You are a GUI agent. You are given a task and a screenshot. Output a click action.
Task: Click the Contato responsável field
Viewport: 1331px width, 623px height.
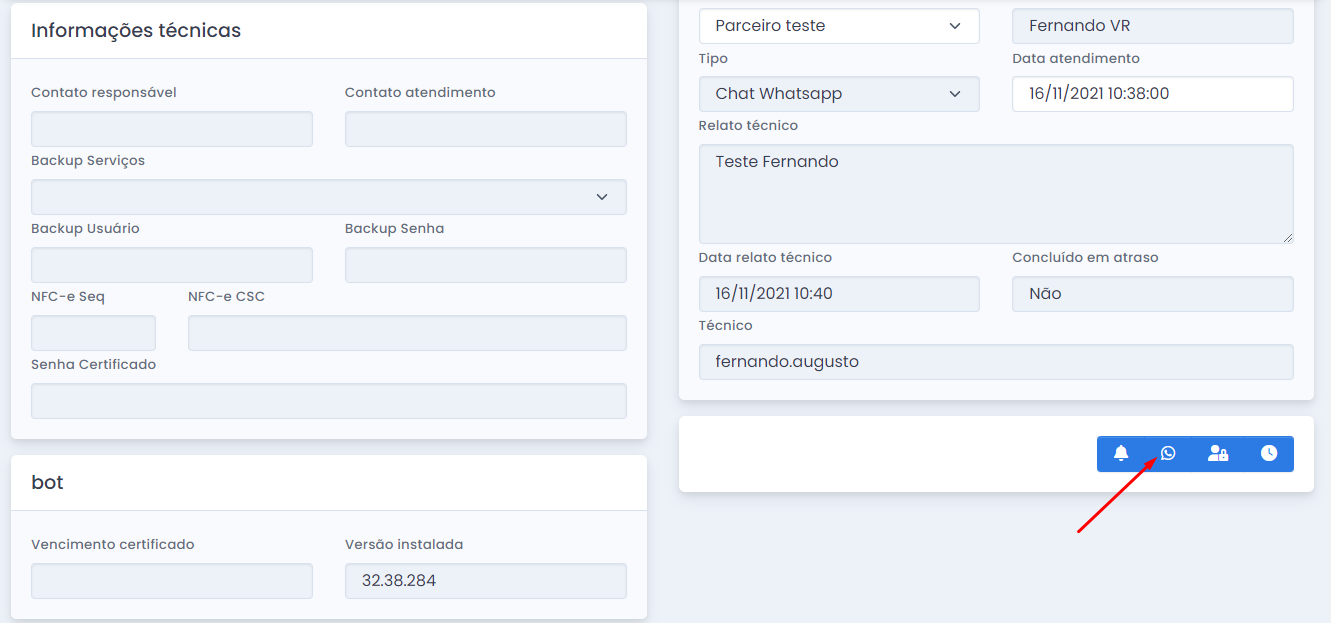[171, 129]
